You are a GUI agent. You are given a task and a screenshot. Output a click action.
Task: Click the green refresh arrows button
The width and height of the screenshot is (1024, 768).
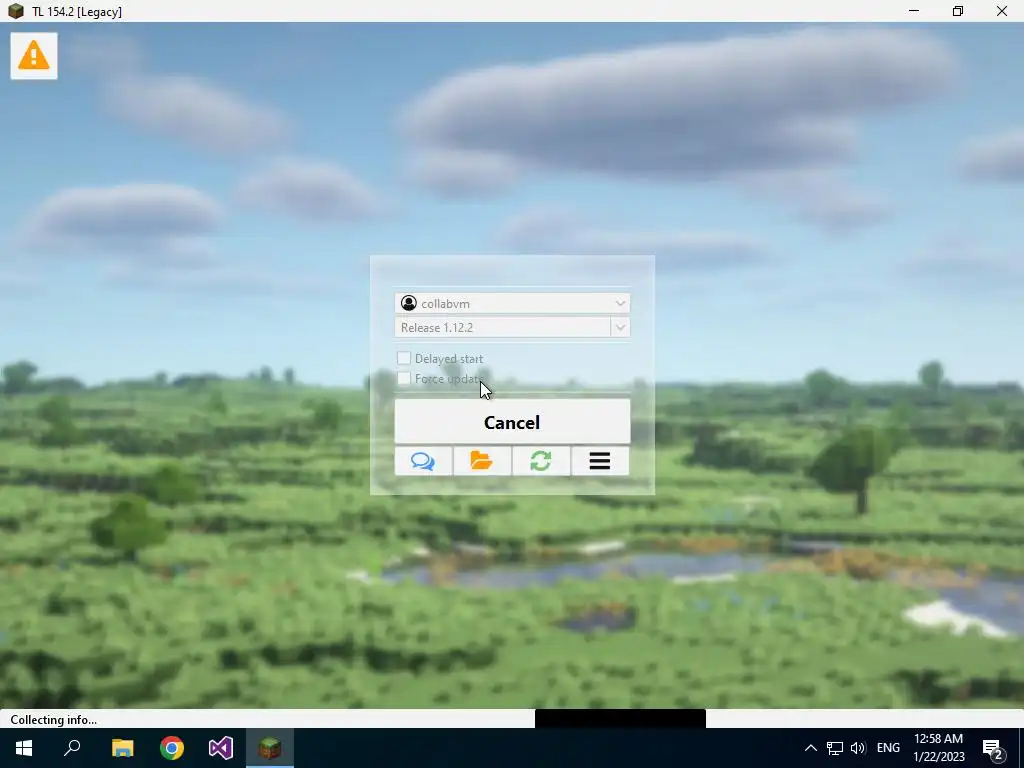[x=541, y=461]
